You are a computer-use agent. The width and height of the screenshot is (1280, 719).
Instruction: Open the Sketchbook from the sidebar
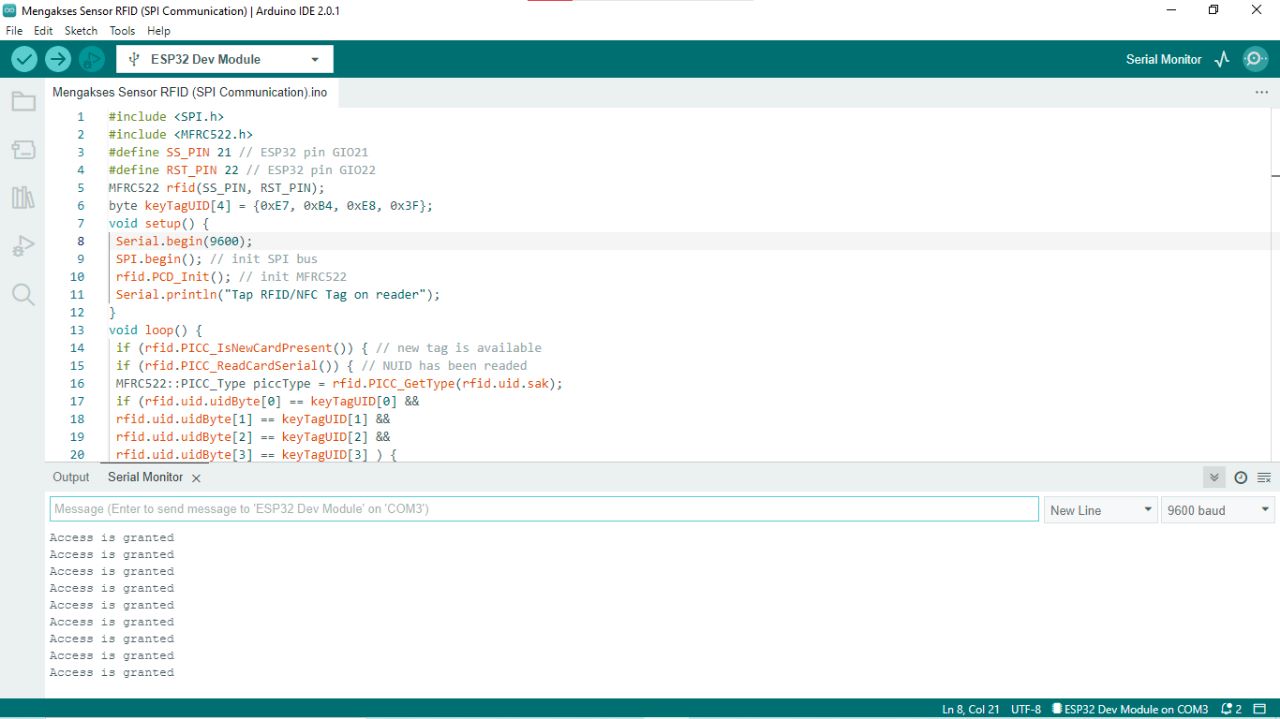pos(23,100)
